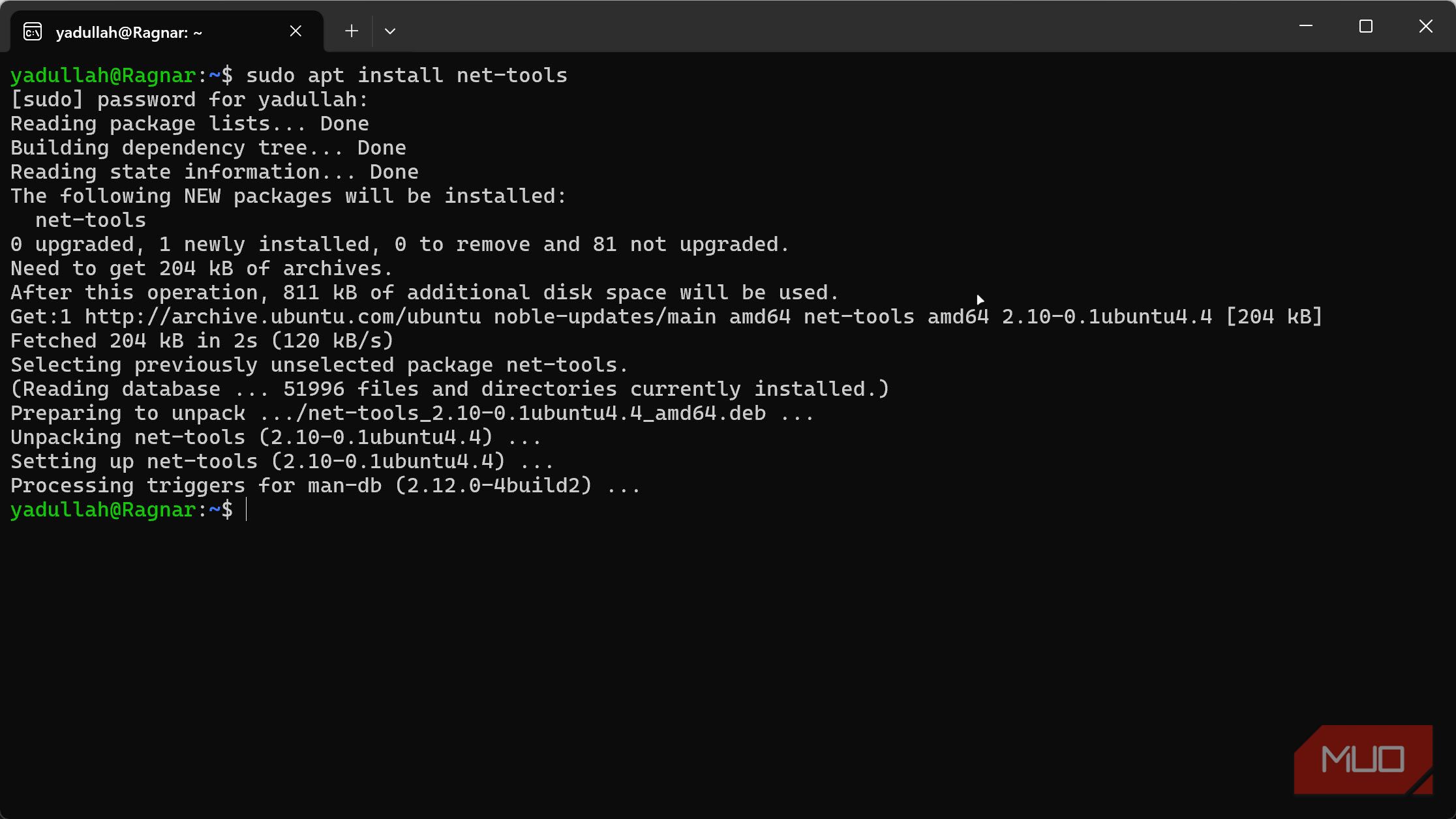Click the [sudo] password for yadullah line

(x=190, y=100)
